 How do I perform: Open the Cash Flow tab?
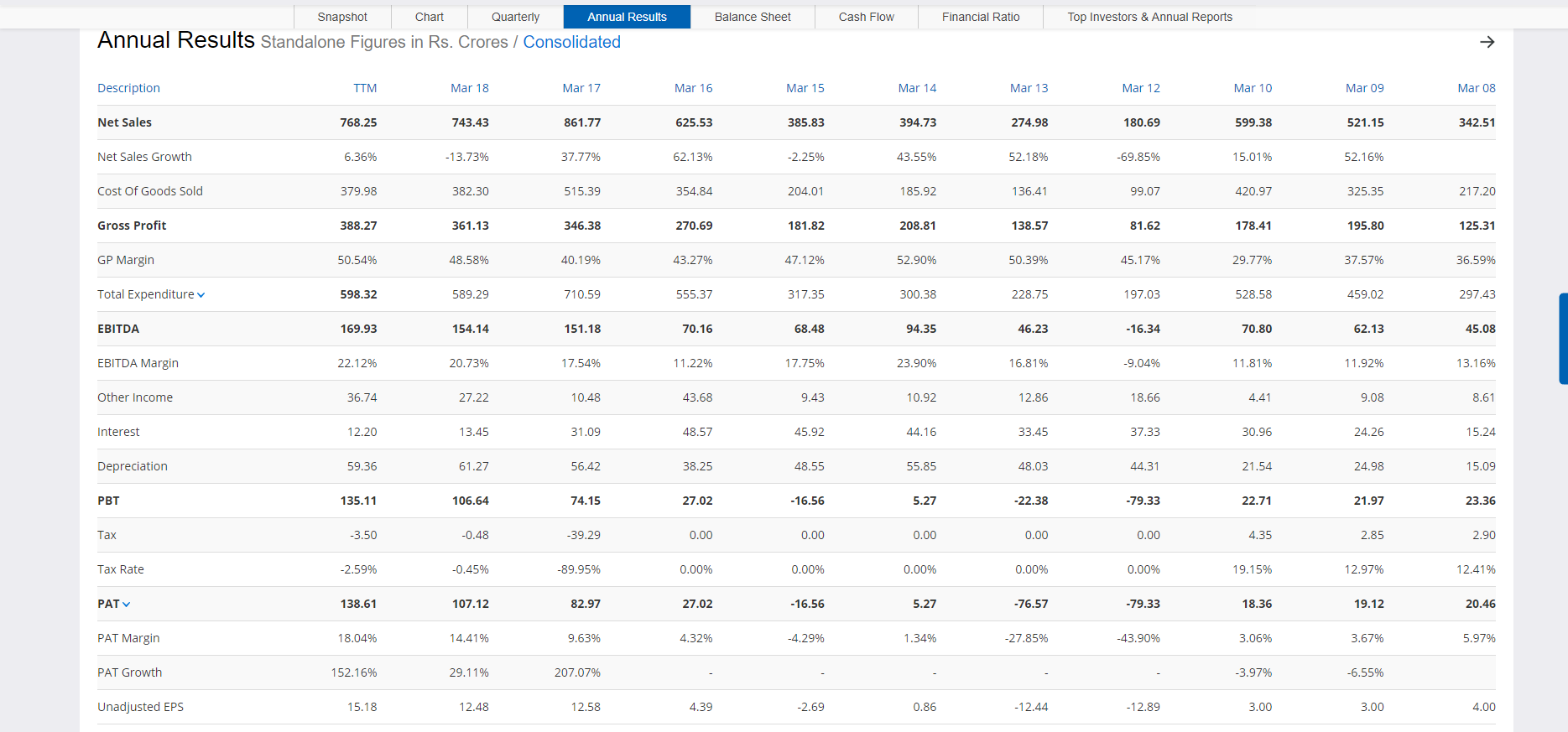[866, 17]
